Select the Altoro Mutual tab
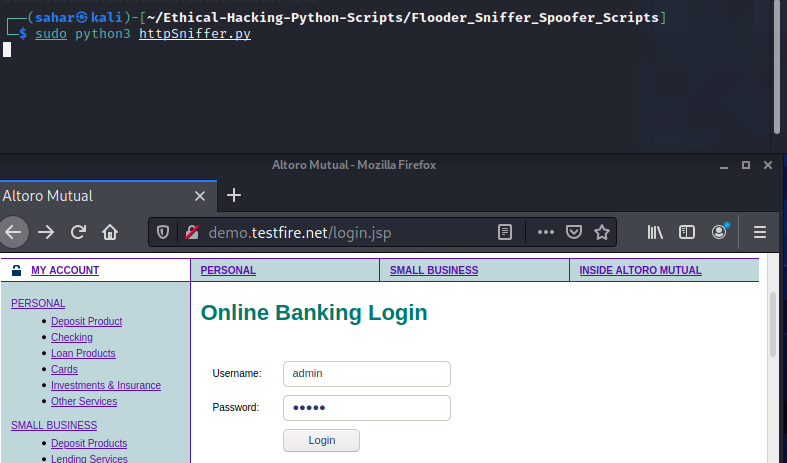Viewport: 787px width, 463px height. (x=108, y=196)
